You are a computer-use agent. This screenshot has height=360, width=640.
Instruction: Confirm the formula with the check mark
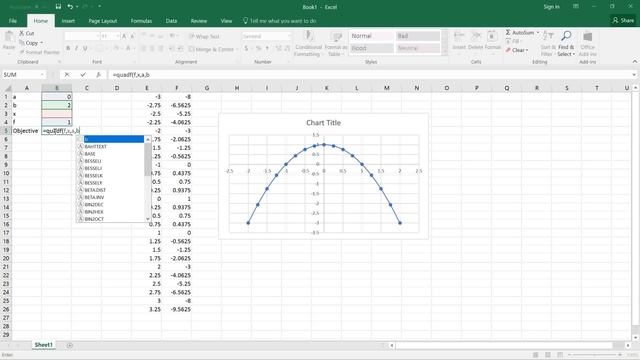pos(83,75)
